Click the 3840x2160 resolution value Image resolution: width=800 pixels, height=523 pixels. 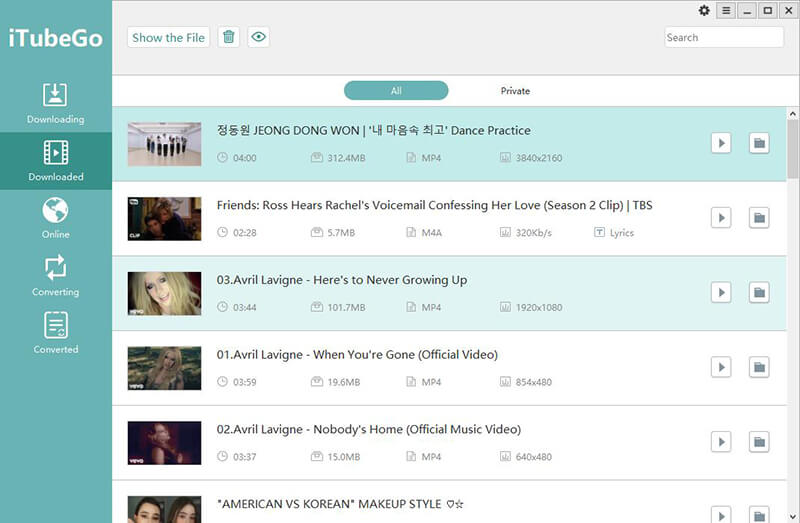pos(539,158)
